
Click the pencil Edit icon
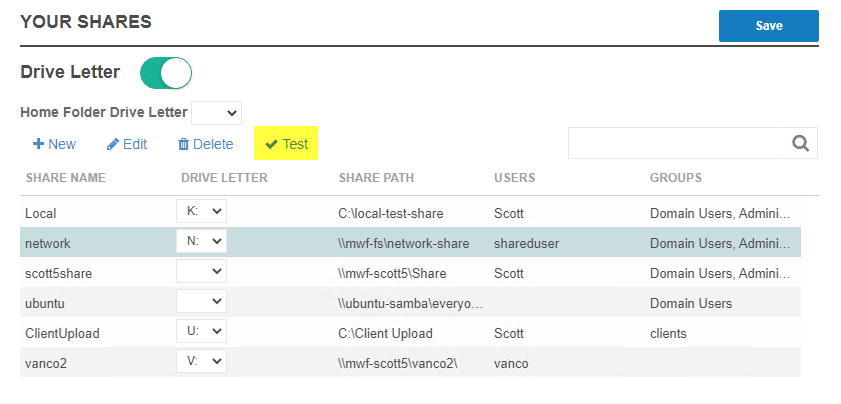pos(113,144)
